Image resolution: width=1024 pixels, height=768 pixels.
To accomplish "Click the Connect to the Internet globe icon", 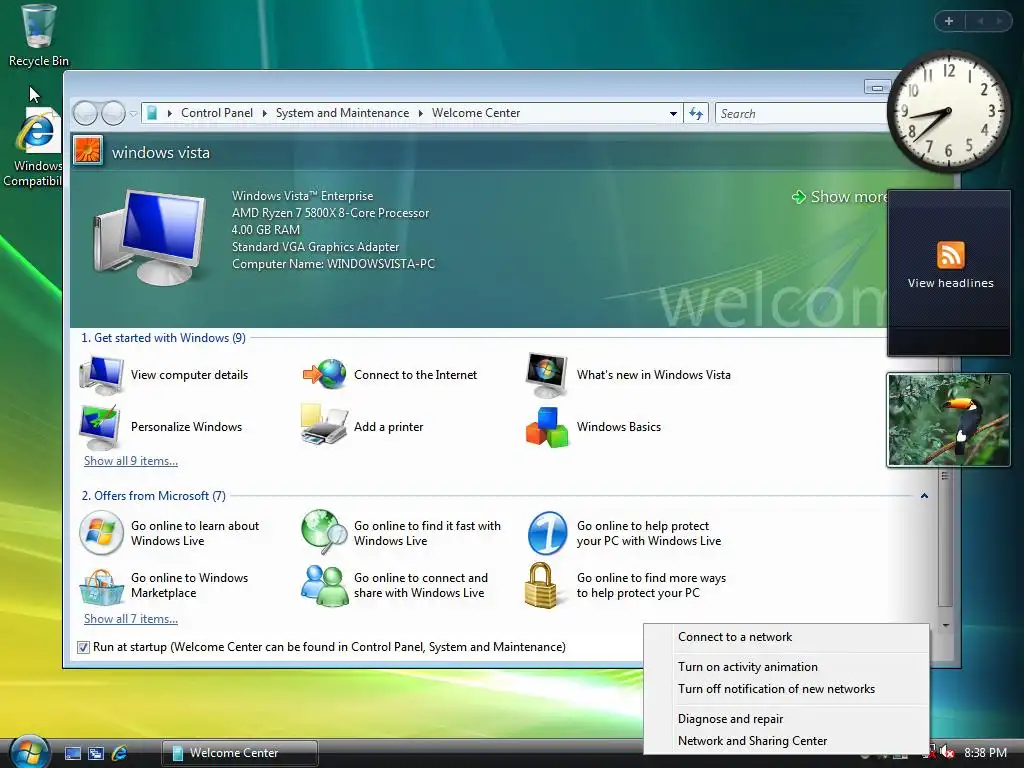I will coord(325,375).
